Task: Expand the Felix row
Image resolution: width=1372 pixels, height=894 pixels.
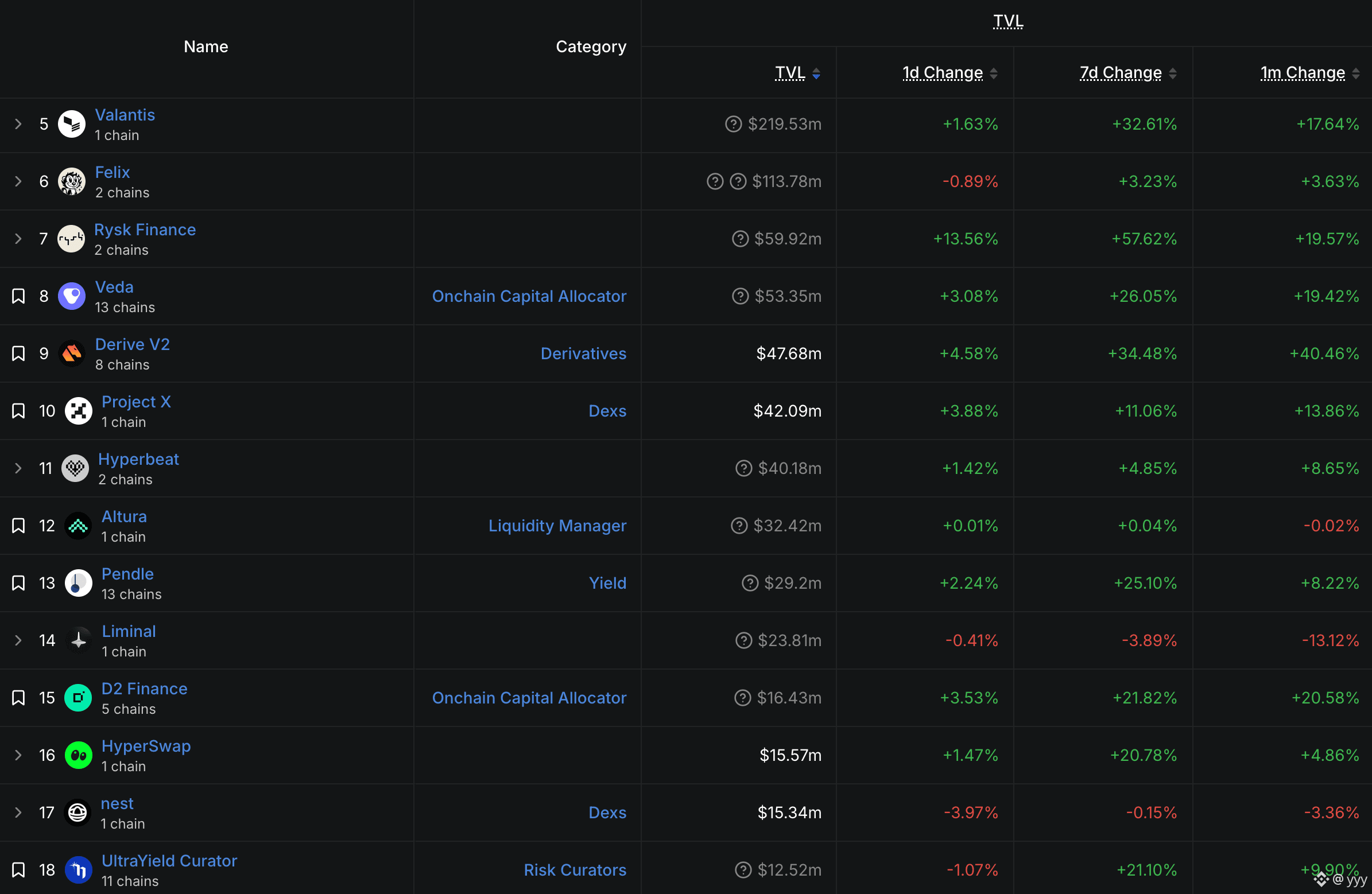Action: pyautogui.click(x=18, y=181)
